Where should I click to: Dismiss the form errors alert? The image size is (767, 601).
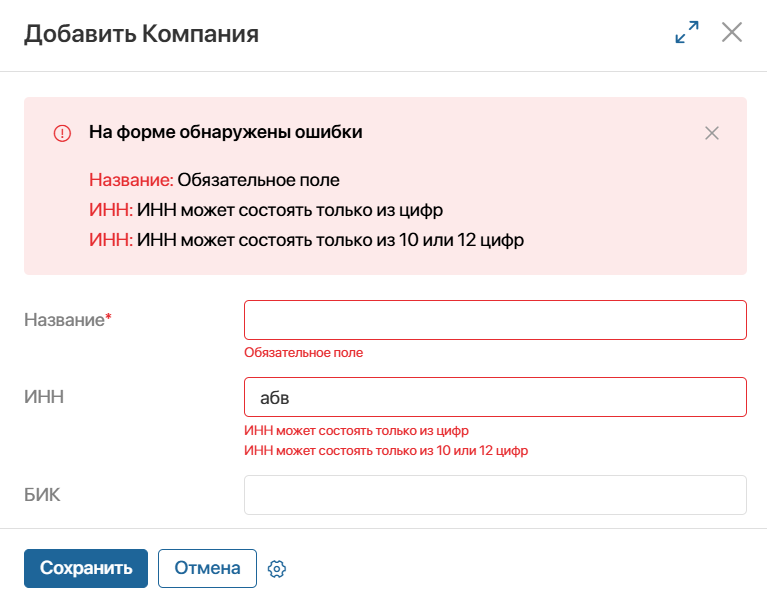tap(712, 133)
